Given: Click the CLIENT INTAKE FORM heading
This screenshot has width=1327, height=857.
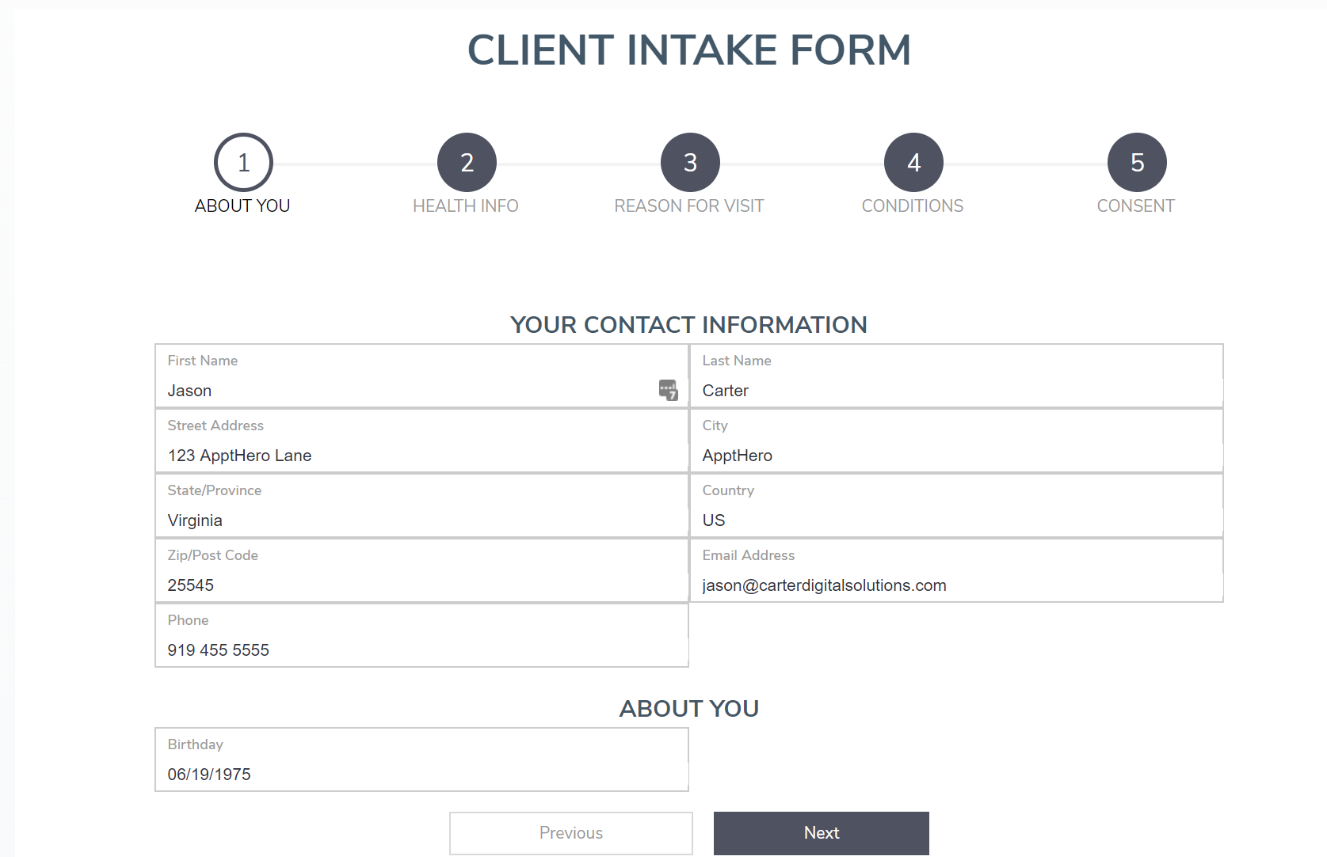Looking at the screenshot, I should coord(690,51).
